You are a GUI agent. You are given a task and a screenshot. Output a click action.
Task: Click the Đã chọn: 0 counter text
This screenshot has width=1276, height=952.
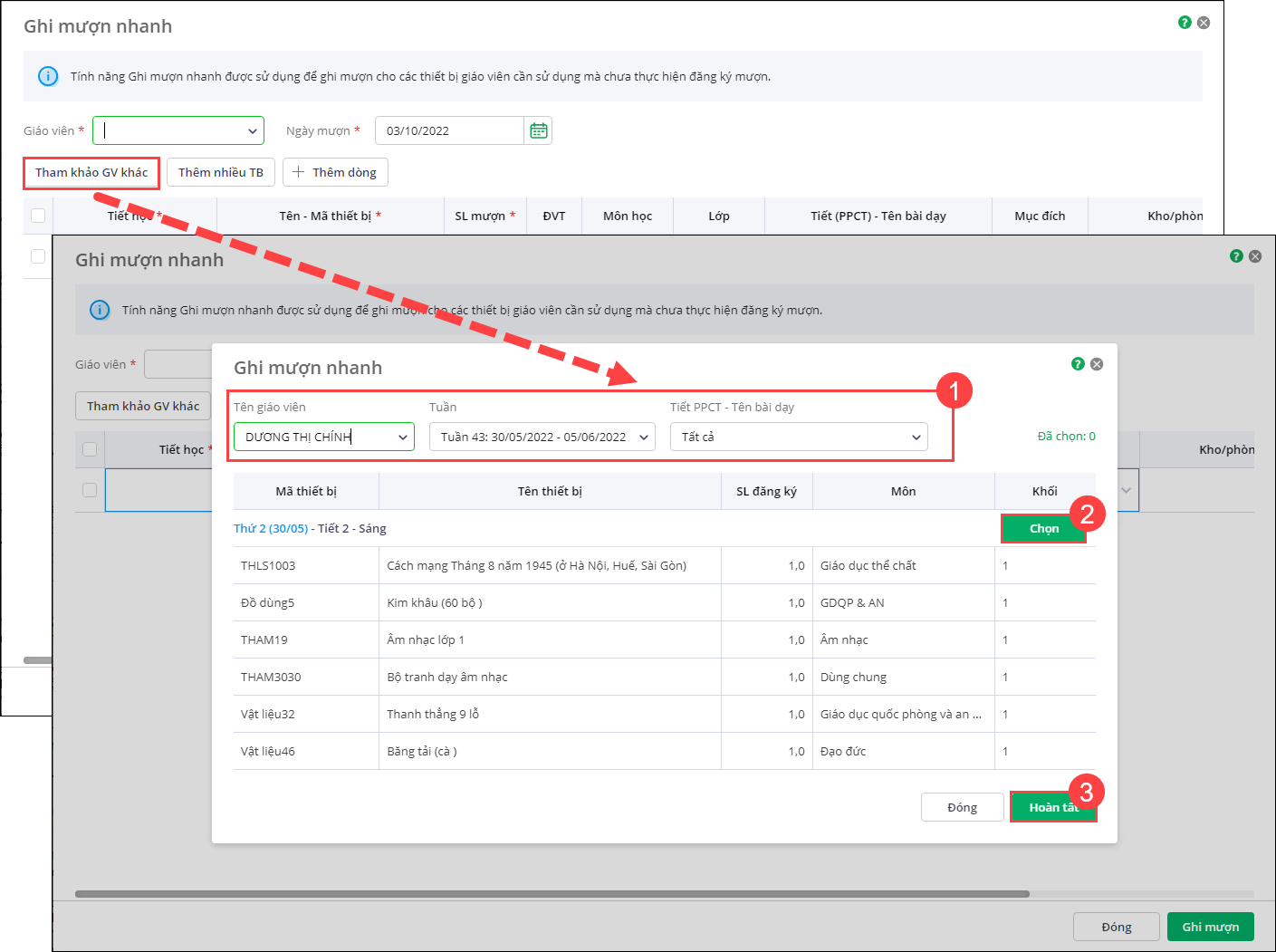[x=1067, y=436]
